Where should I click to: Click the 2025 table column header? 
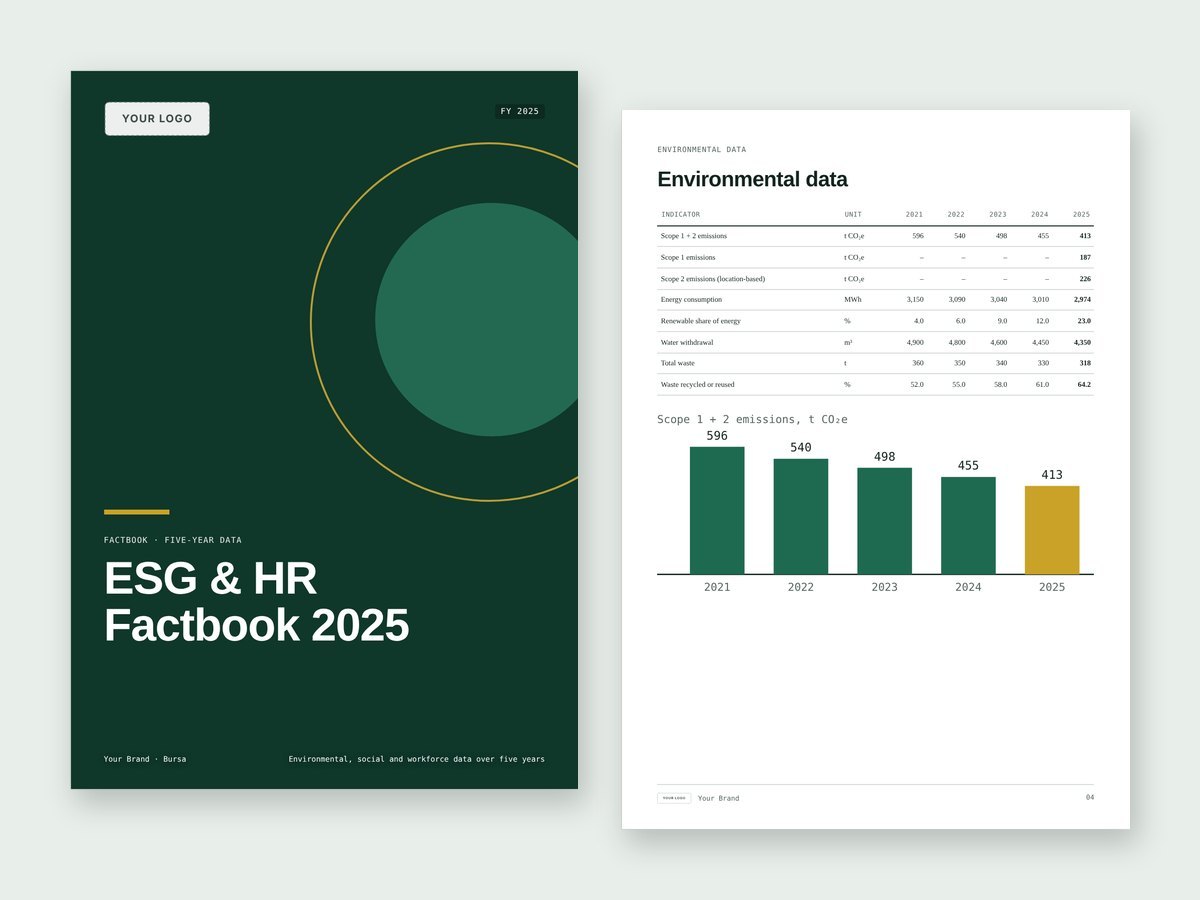[1082, 214]
